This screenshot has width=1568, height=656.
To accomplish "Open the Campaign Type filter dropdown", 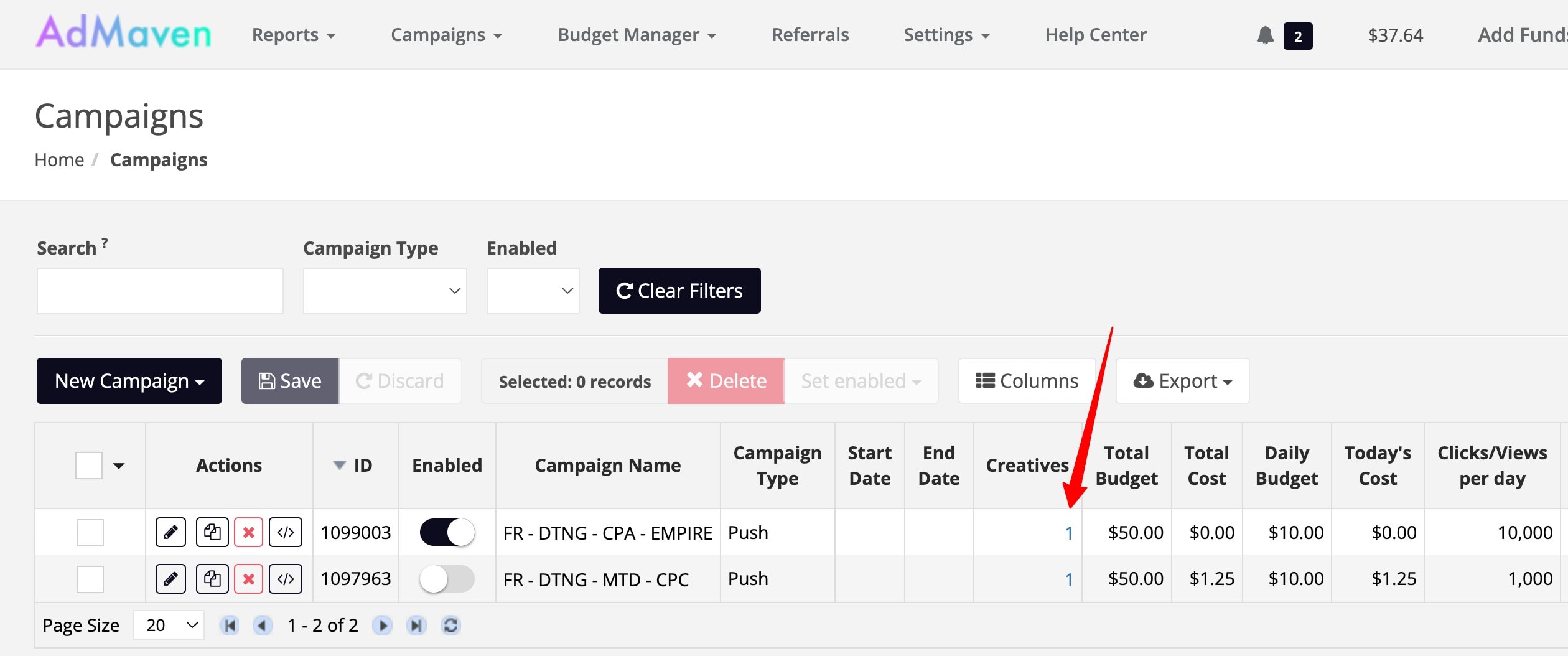I will (x=385, y=291).
